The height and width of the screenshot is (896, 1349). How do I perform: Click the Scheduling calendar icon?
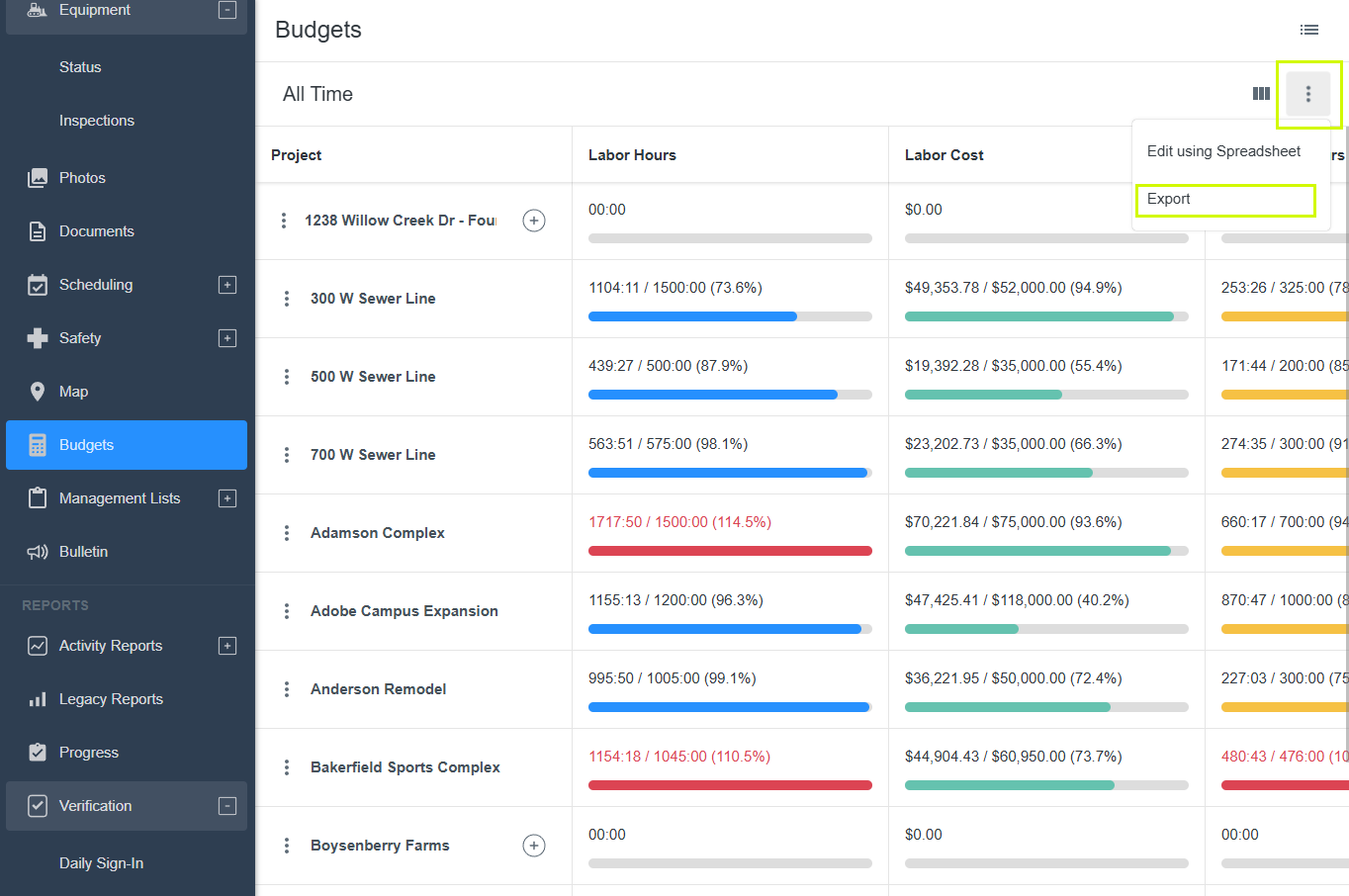point(38,285)
